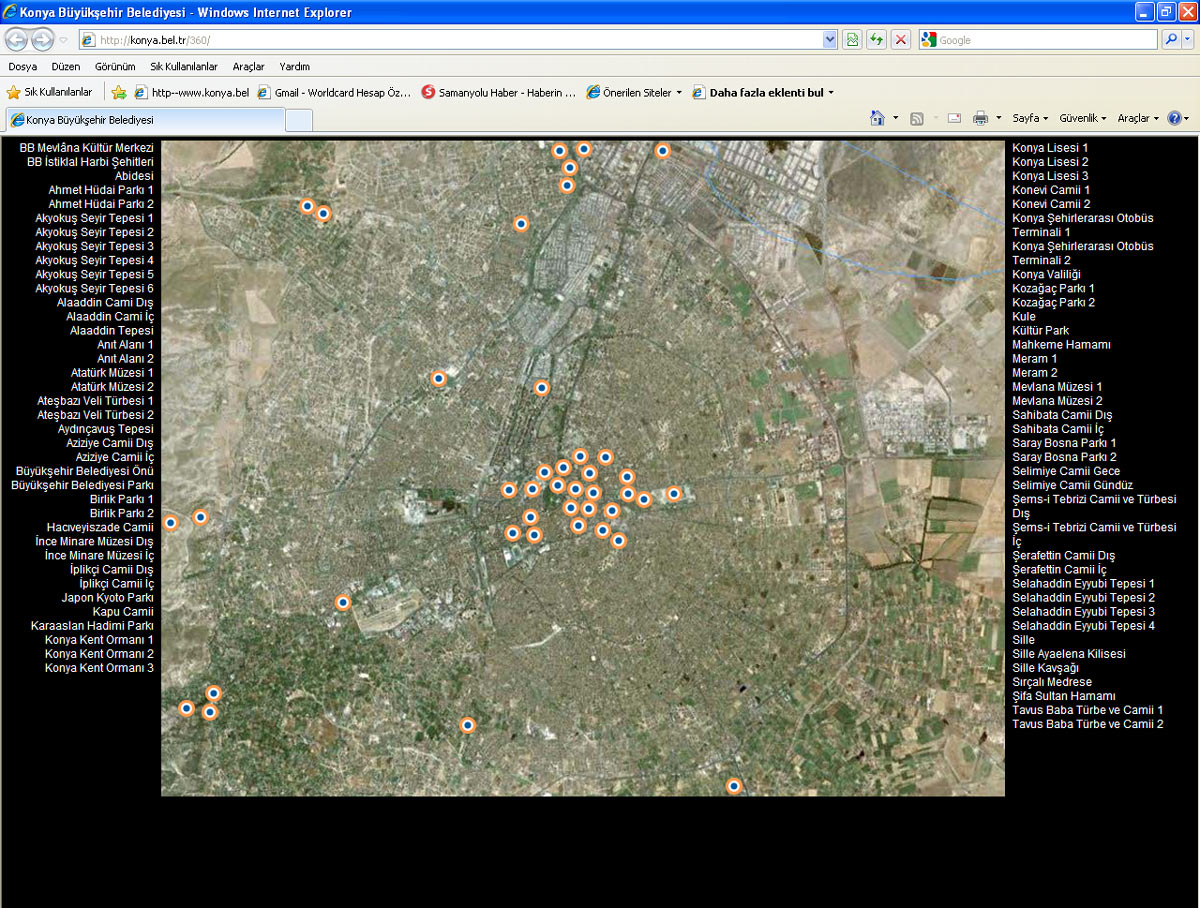Open the Kültür Park link
The height and width of the screenshot is (908, 1200).
pyautogui.click(x=1040, y=330)
